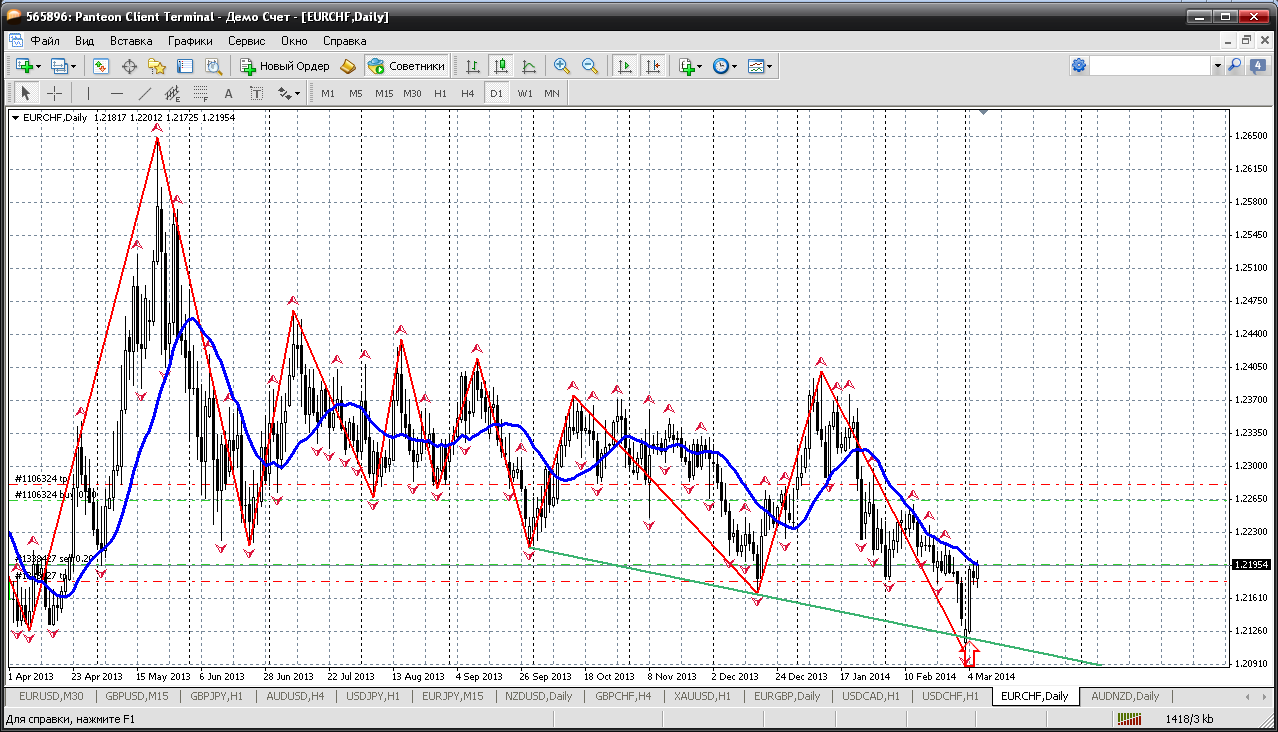
Task: Click the search input field
Action: pos(1150,66)
